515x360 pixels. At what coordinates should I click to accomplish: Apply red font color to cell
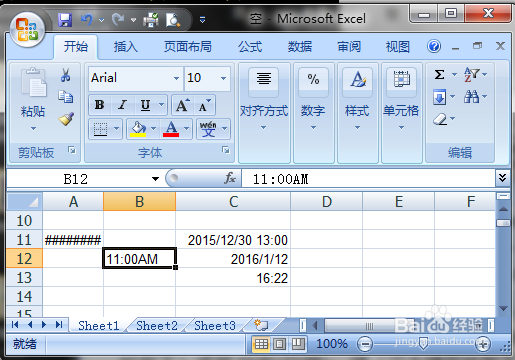(171, 129)
